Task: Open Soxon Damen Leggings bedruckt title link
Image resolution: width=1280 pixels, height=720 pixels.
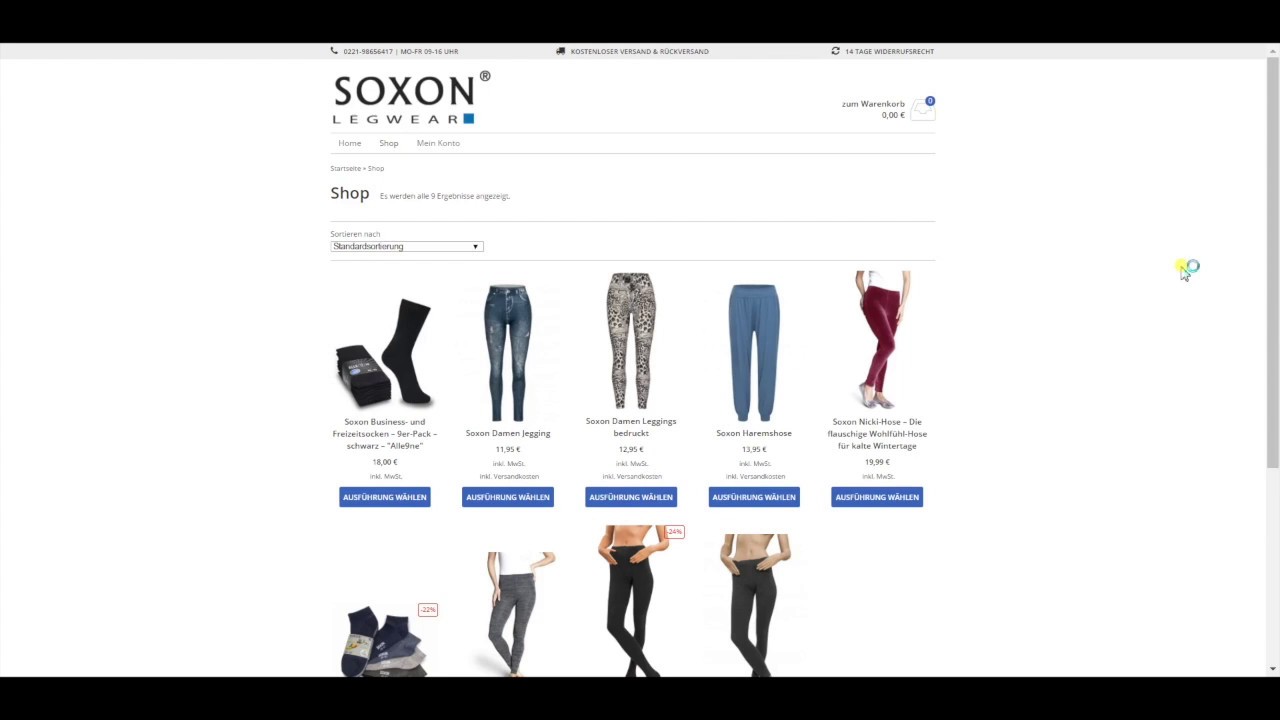Action: (631, 427)
